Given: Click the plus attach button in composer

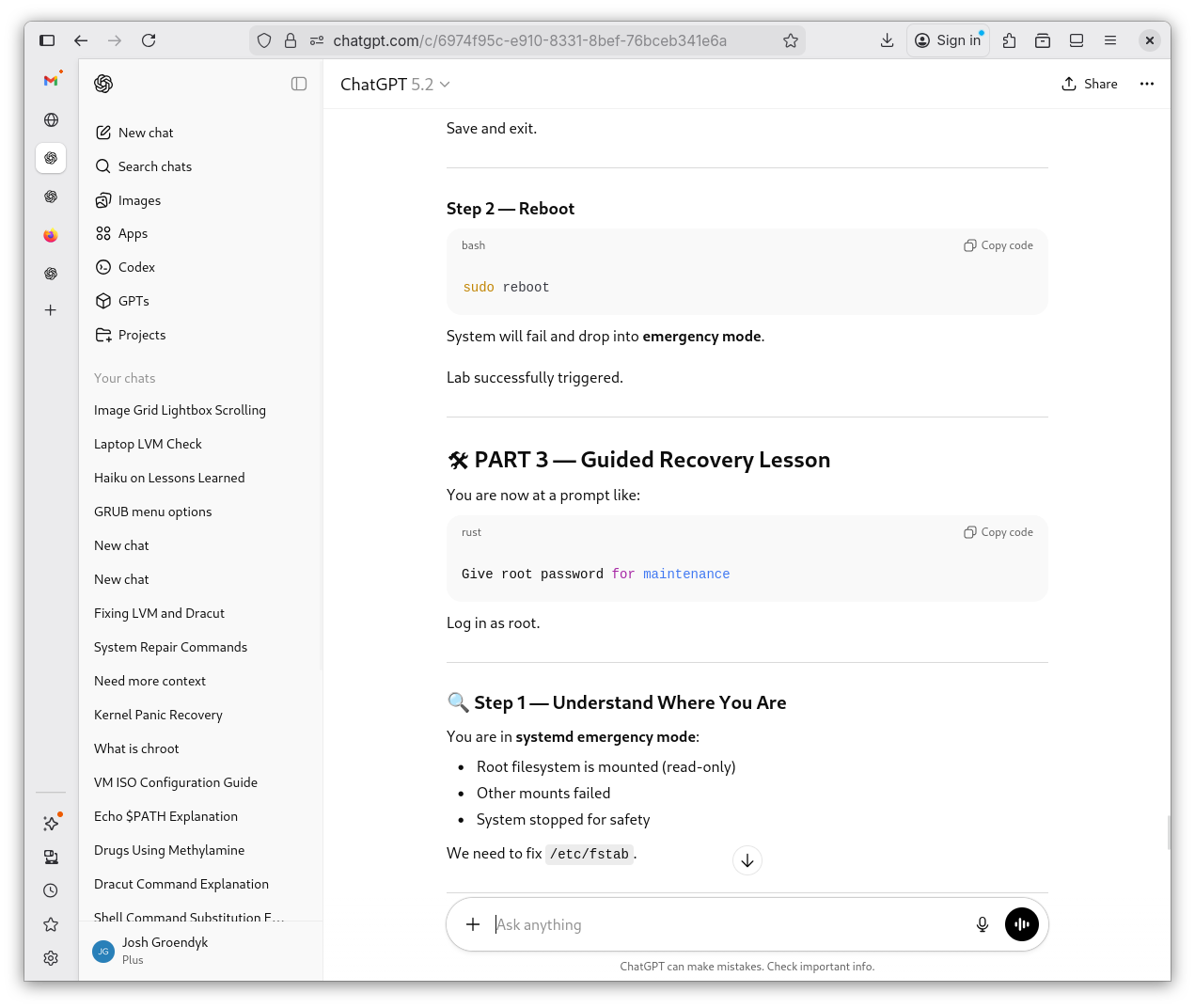Looking at the screenshot, I should 473,924.
